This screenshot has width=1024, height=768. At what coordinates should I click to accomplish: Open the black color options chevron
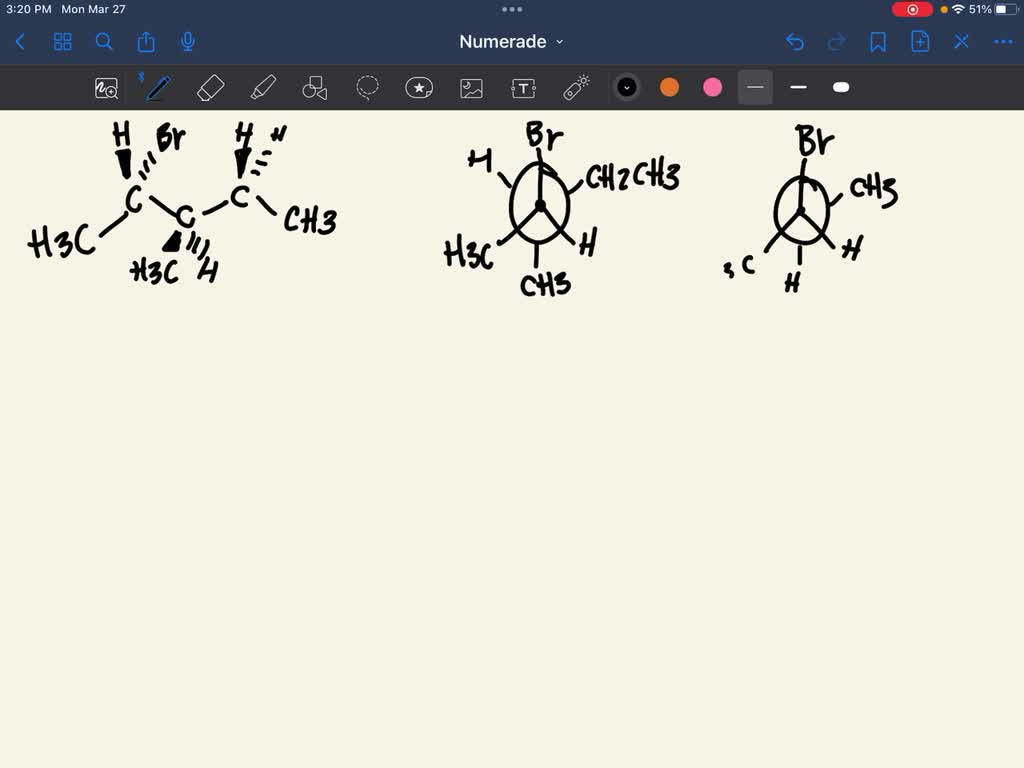(627, 87)
